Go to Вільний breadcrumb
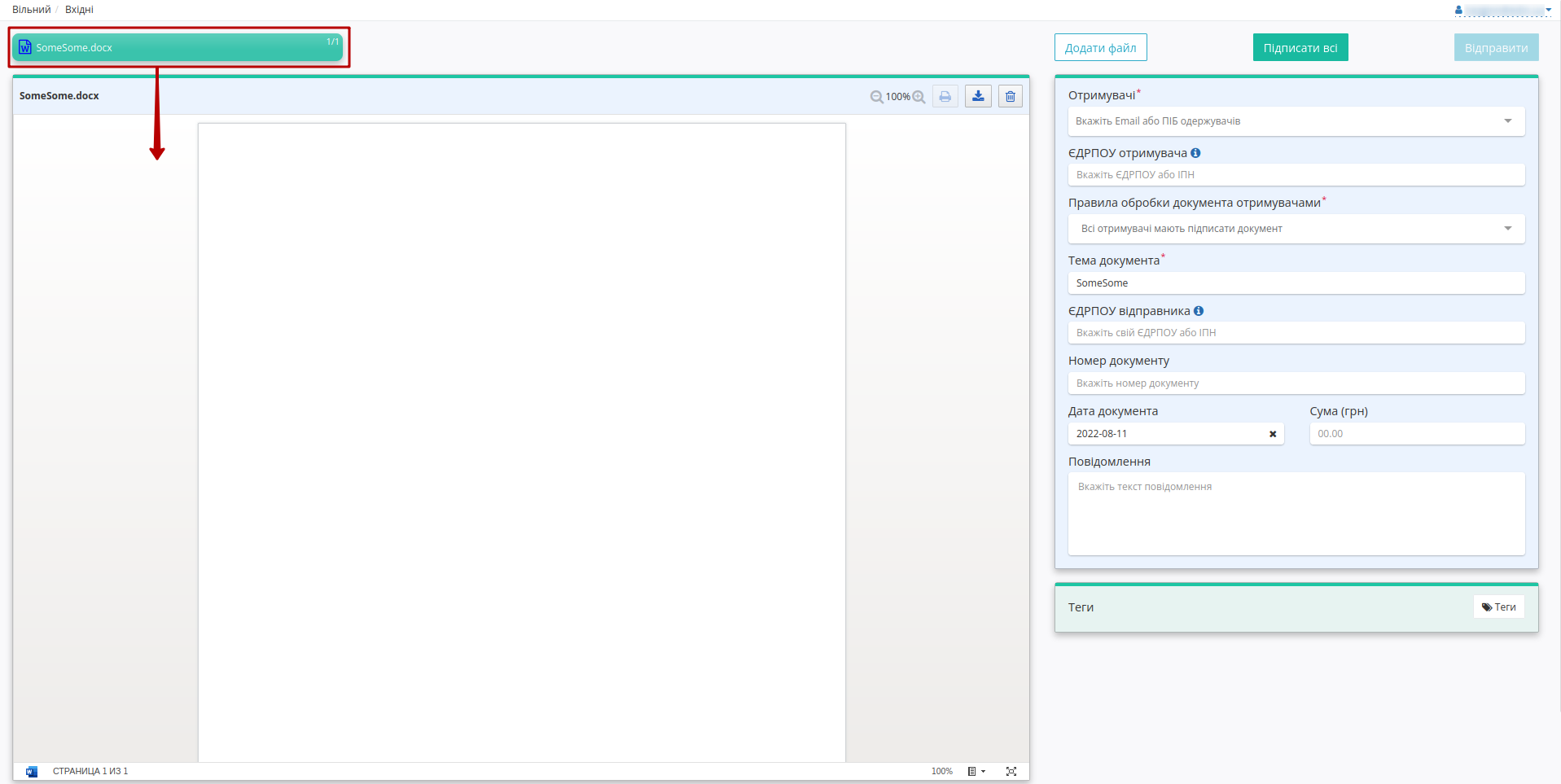Image resolution: width=1561 pixels, height=784 pixels. (31, 10)
